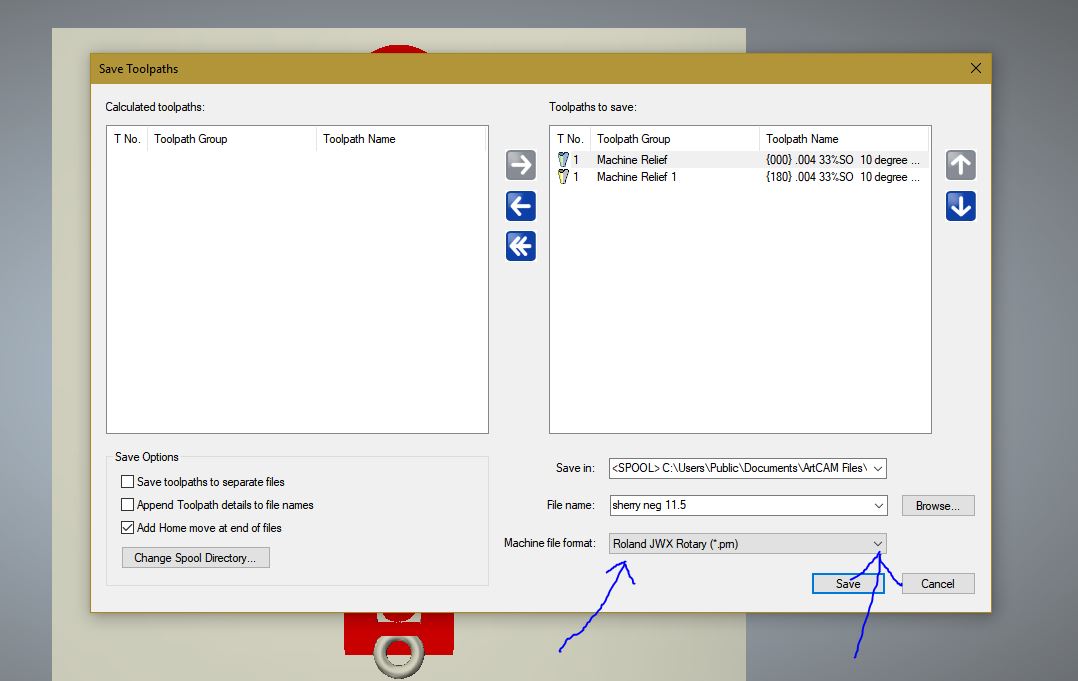The image size is (1078, 681).
Task: Open the Save in location dropdown
Action: pyautogui.click(x=878, y=468)
